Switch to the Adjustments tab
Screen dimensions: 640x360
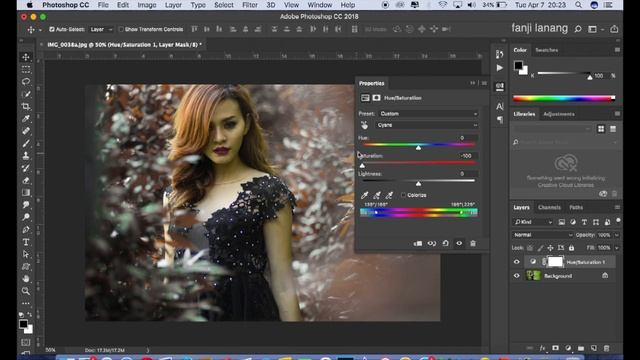[559, 114]
